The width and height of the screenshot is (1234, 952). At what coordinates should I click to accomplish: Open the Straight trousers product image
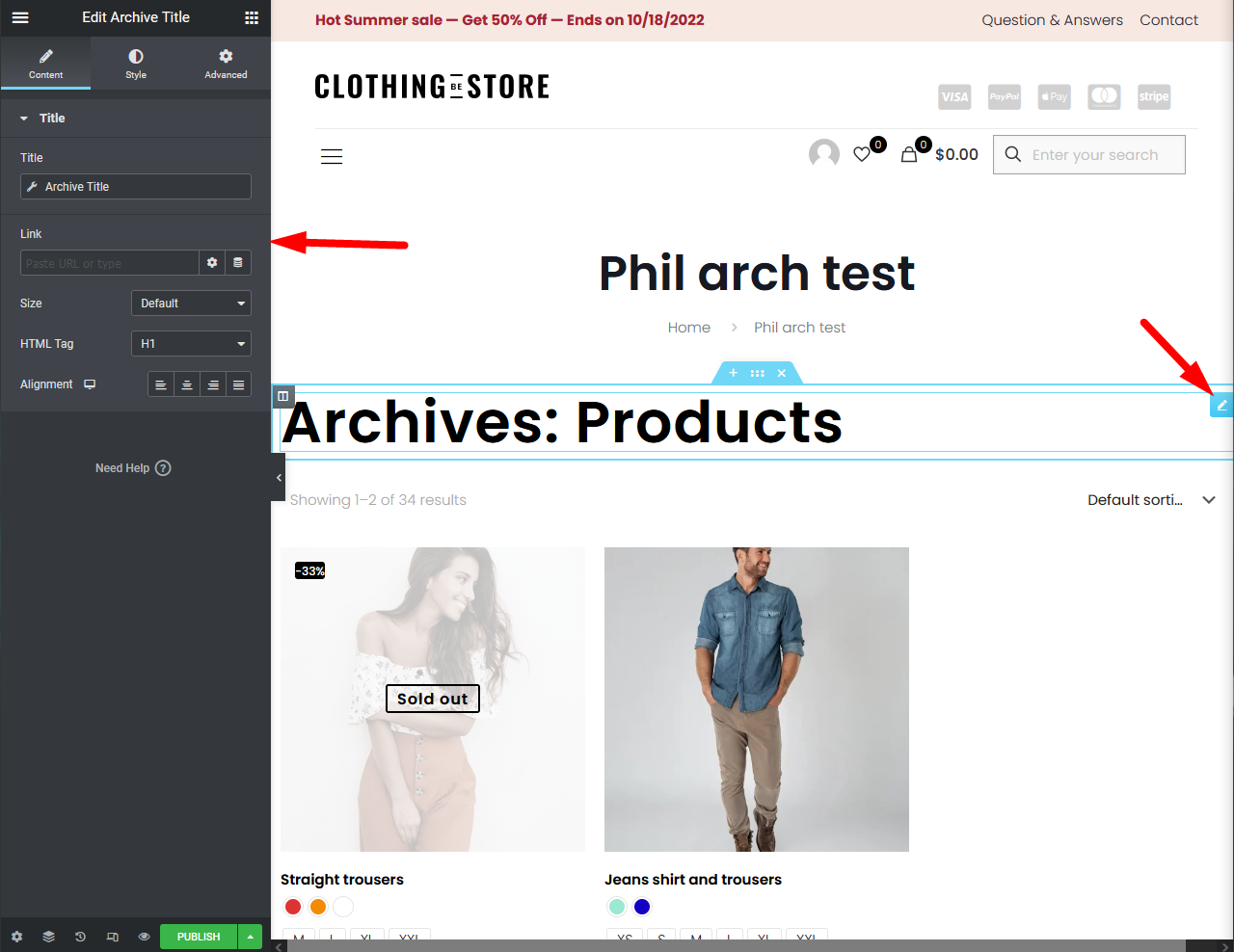(433, 700)
